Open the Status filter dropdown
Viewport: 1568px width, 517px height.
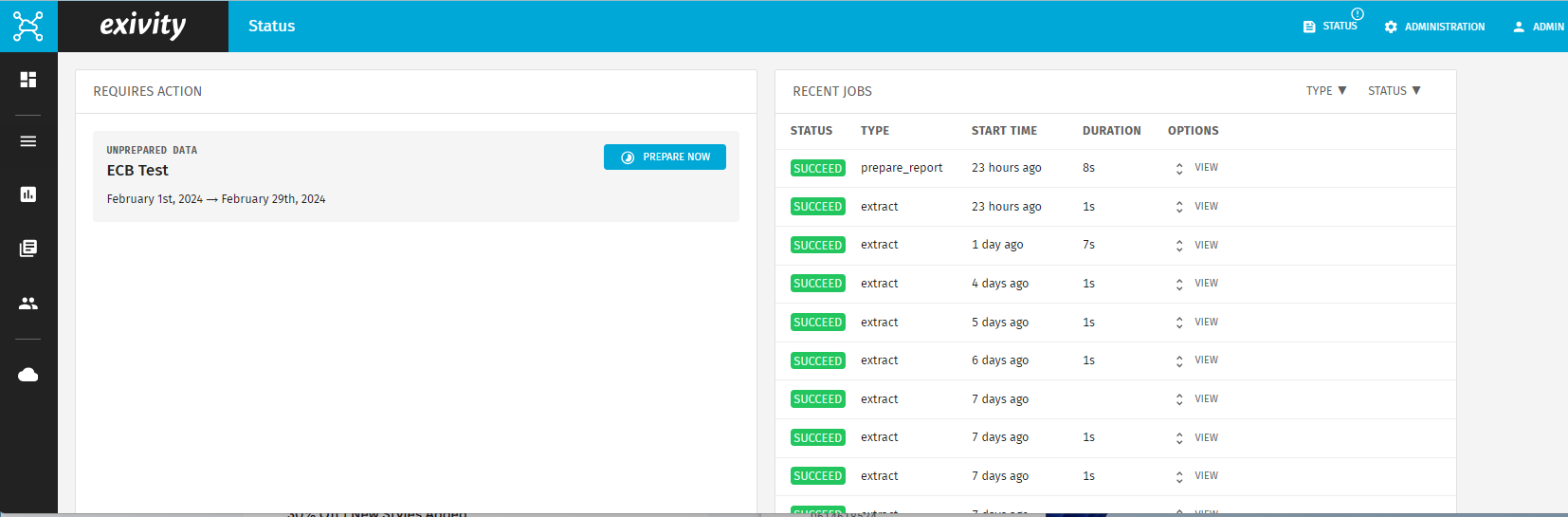click(x=1395, y=91)
